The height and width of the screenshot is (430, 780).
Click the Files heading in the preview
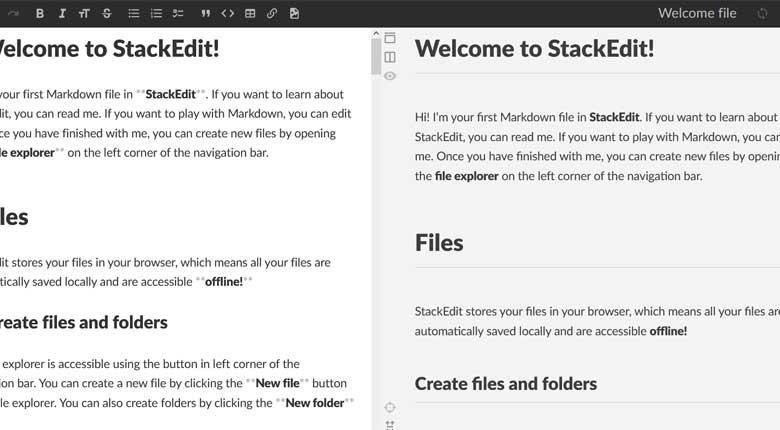439,243
